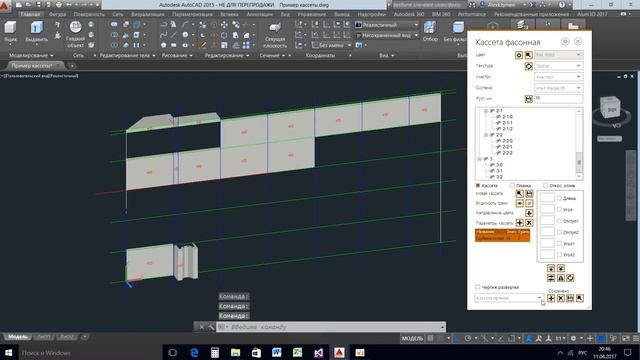This screenshot has width=640, height=360.
Task: Remove saved item with X under Сохранено
Action: pyautogui.click(x=561, y=298)
